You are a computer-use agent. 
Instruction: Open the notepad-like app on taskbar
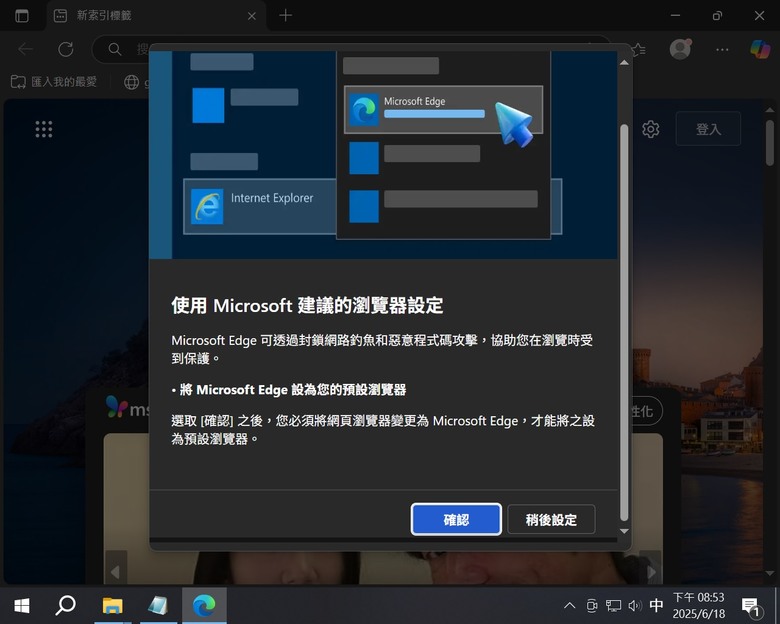pyautogui.click(x=158, y=606)
